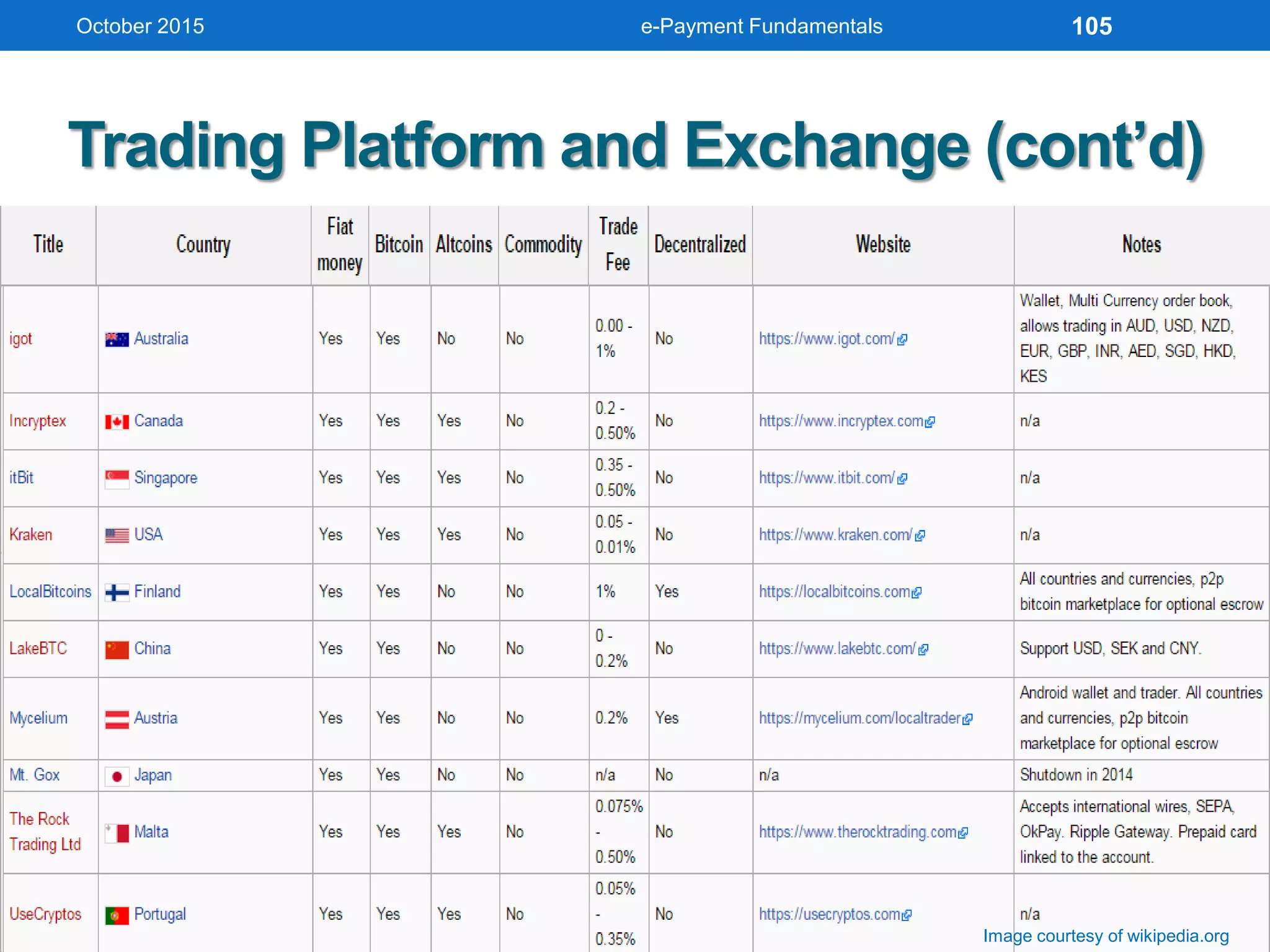
Task: Select the Fiat money column header
Action: [340, 245]
